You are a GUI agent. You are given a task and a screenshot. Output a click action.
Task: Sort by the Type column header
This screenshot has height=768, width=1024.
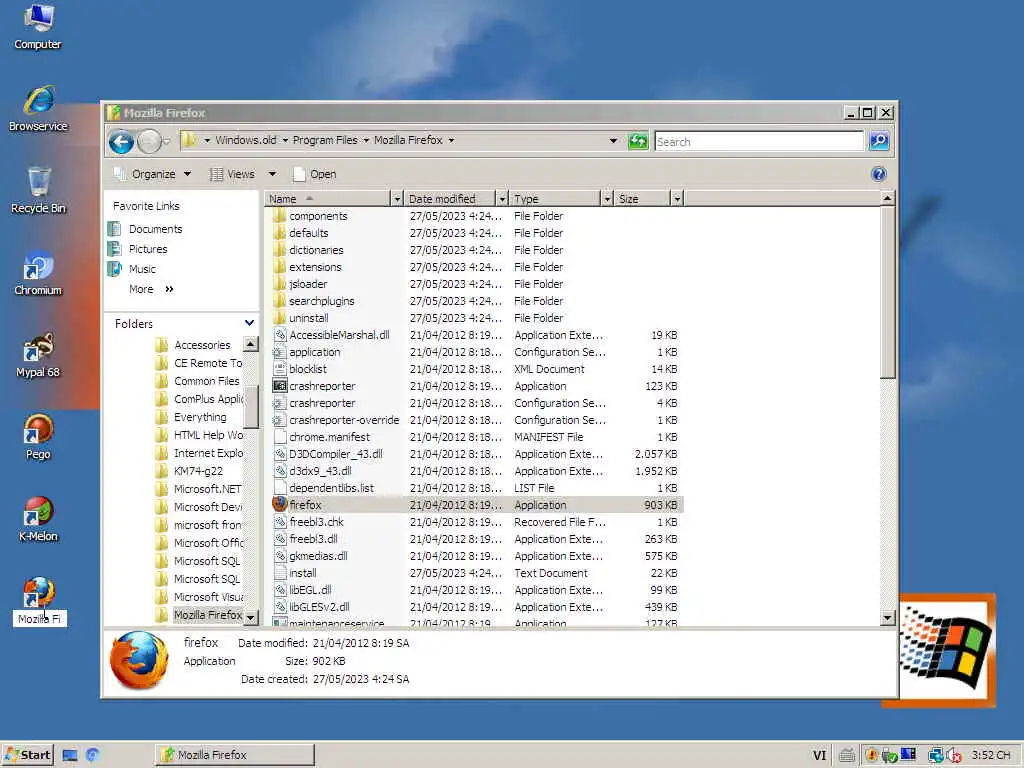click(x=555, y=198)
